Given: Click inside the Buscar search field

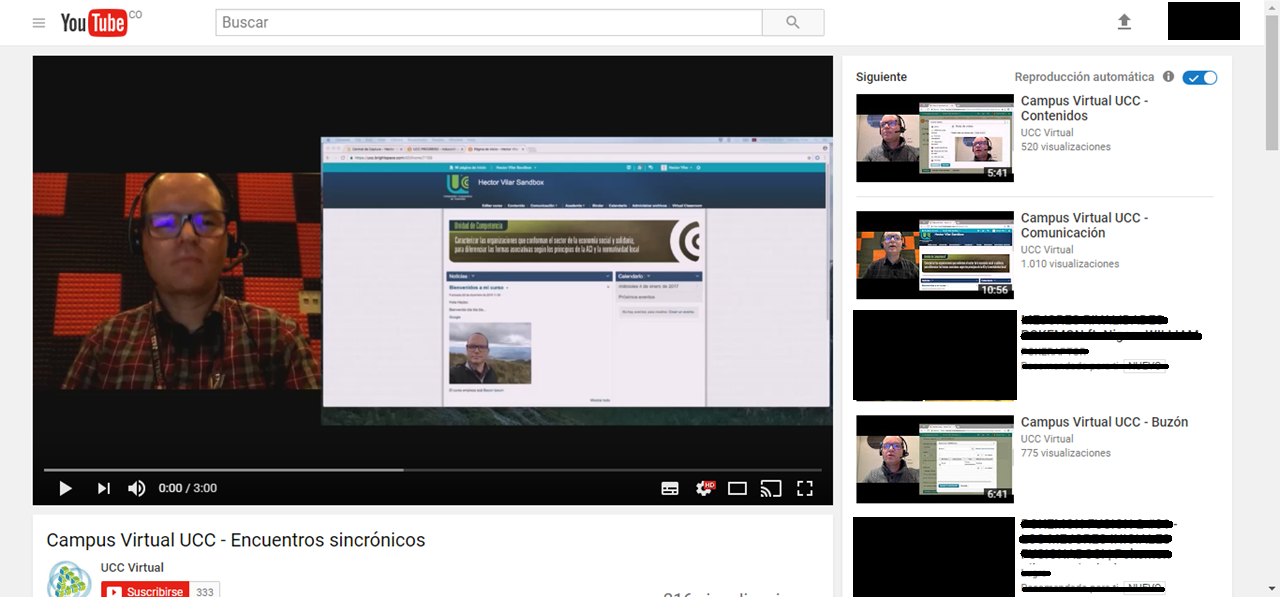Looking at the screenshot, I should point(488,21).
